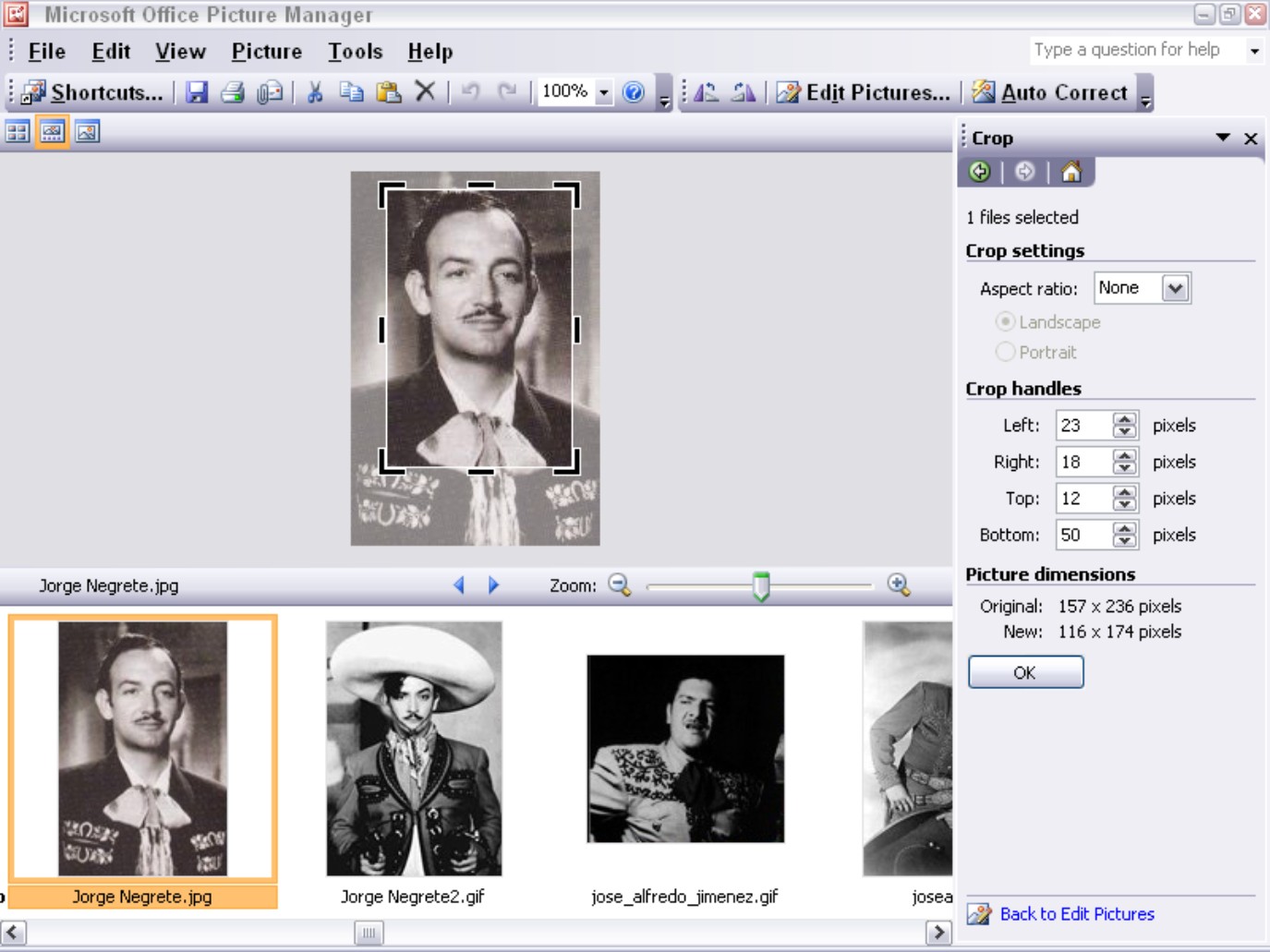The image size is (1270, 952).
Task: Click the Zoom slider handle
Action: (761, 586)
